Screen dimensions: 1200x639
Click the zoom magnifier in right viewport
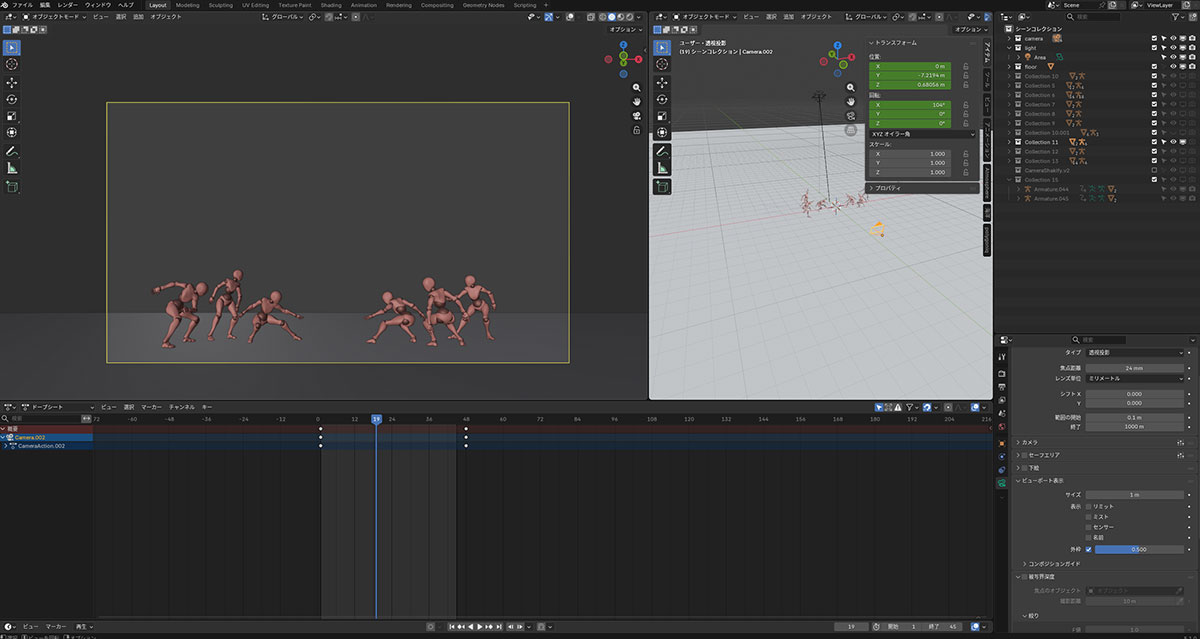pyautogui.click(x=851, y=87)
